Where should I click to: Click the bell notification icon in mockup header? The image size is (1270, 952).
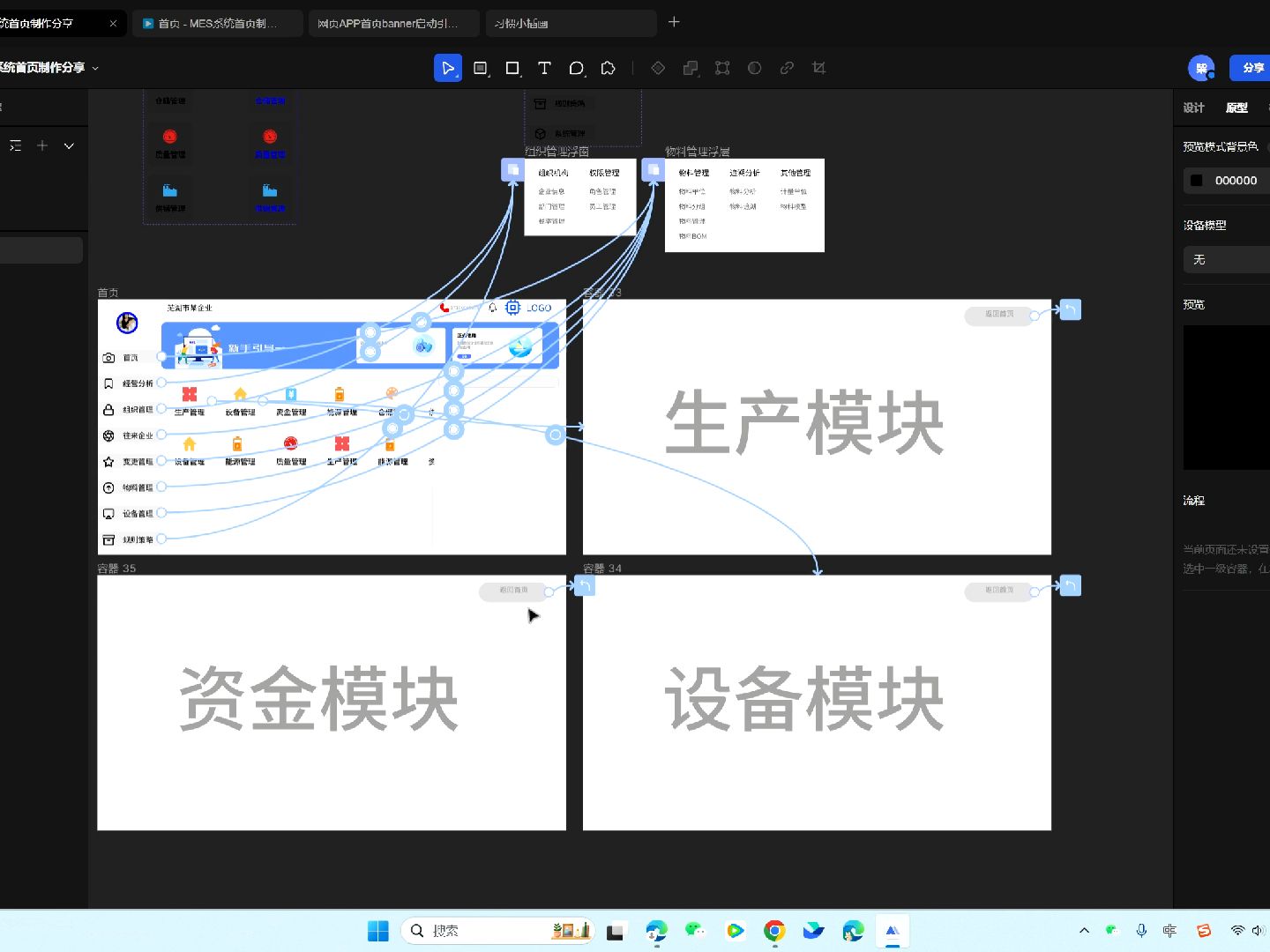tap(493, 308)
